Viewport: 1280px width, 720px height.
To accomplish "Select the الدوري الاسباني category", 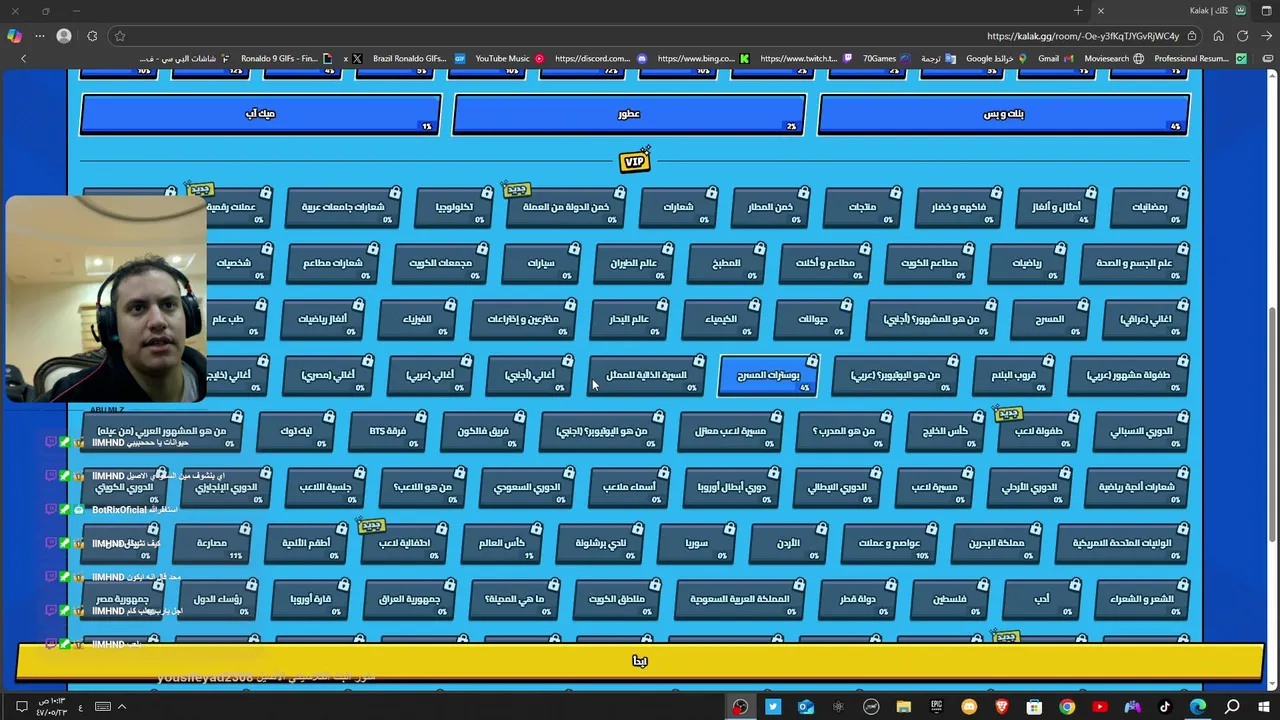I will (1141, 432).
